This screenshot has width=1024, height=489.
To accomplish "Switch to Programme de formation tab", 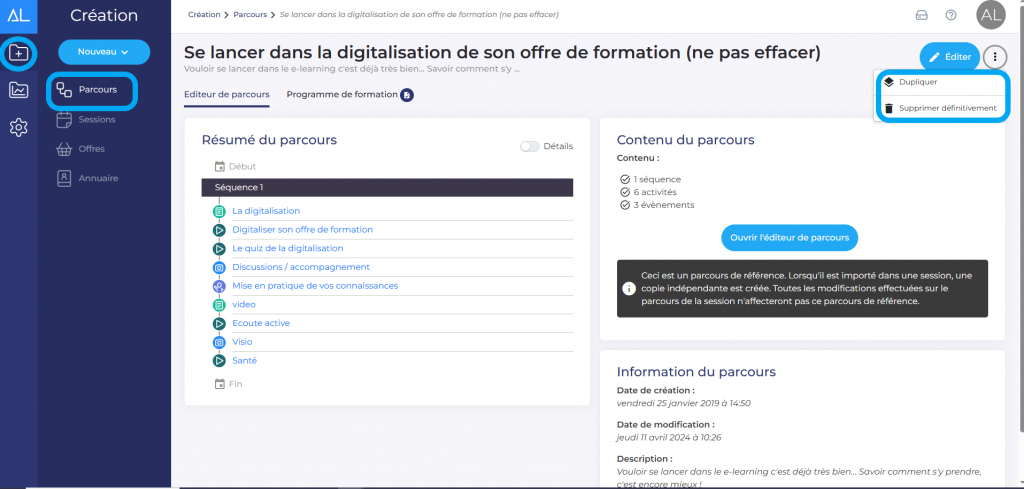I will [x=343, y=95].
